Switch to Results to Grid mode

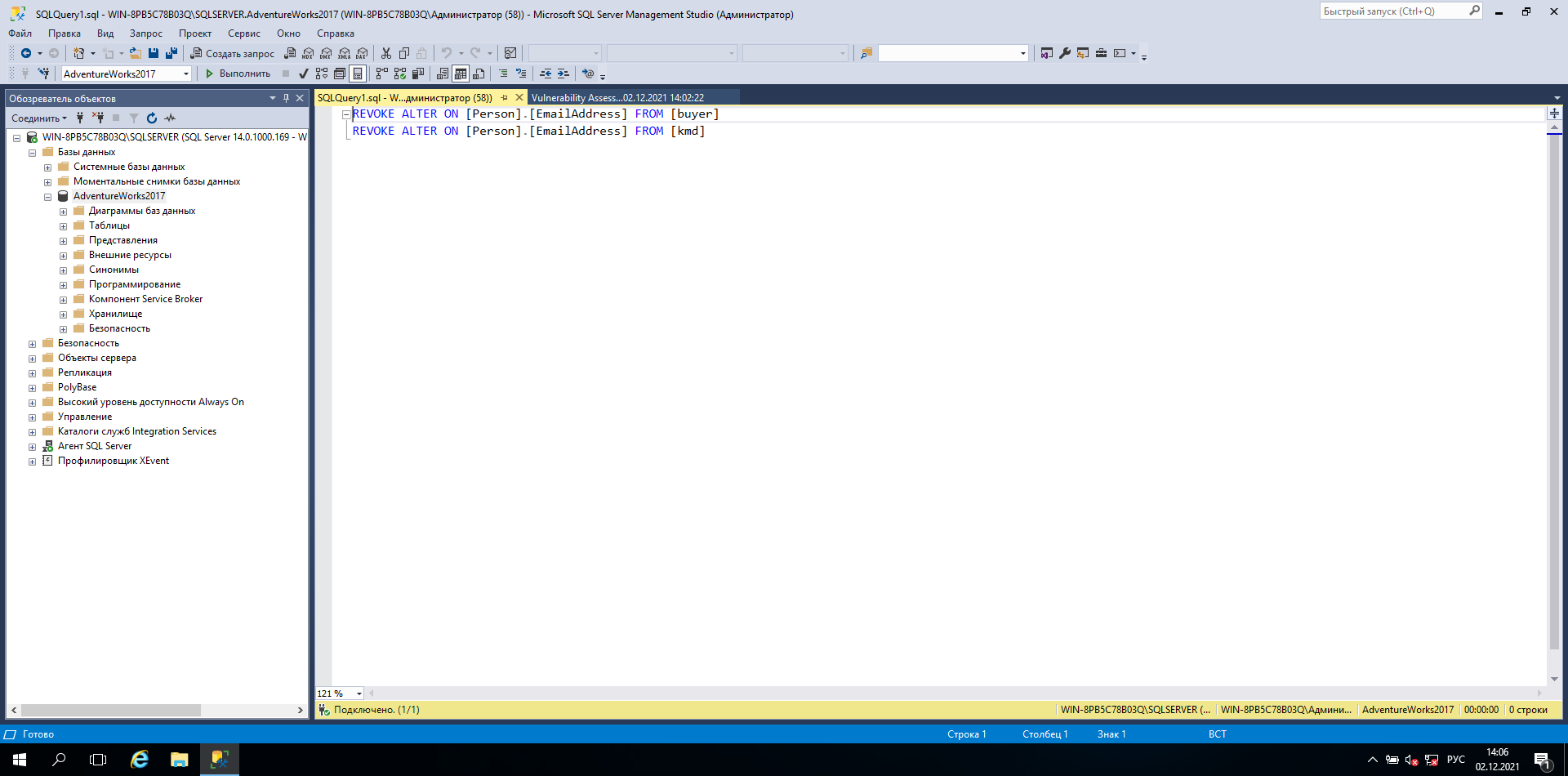coord(461,74)
